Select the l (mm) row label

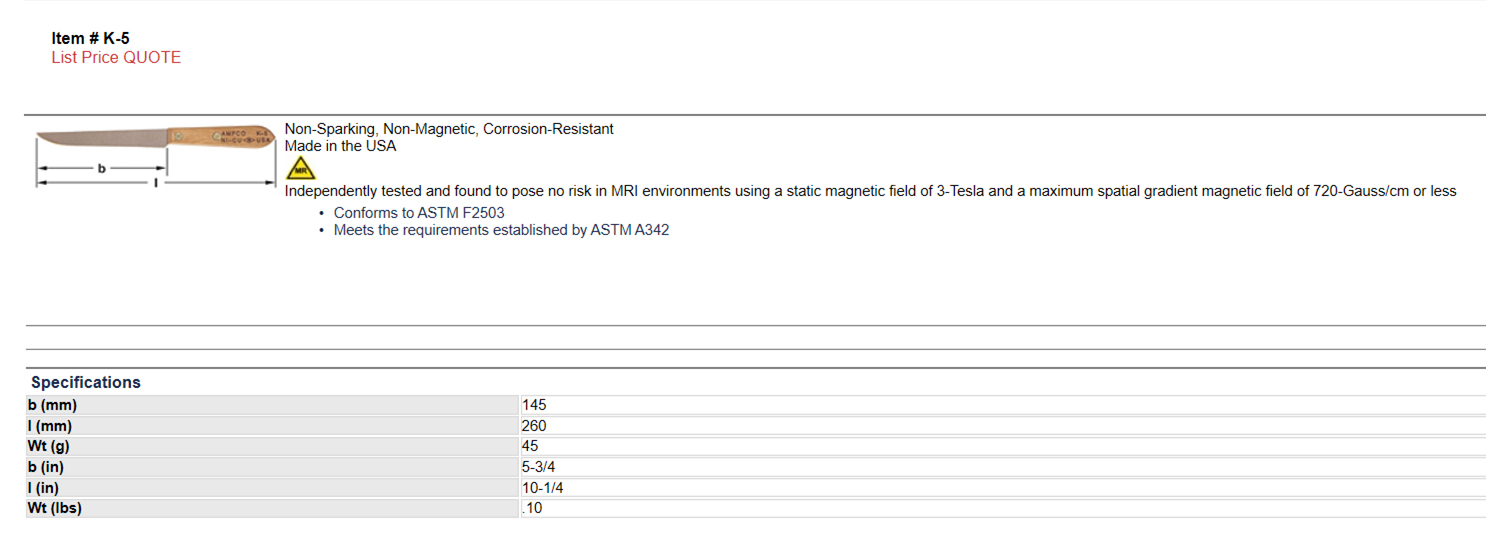(51, 426)
